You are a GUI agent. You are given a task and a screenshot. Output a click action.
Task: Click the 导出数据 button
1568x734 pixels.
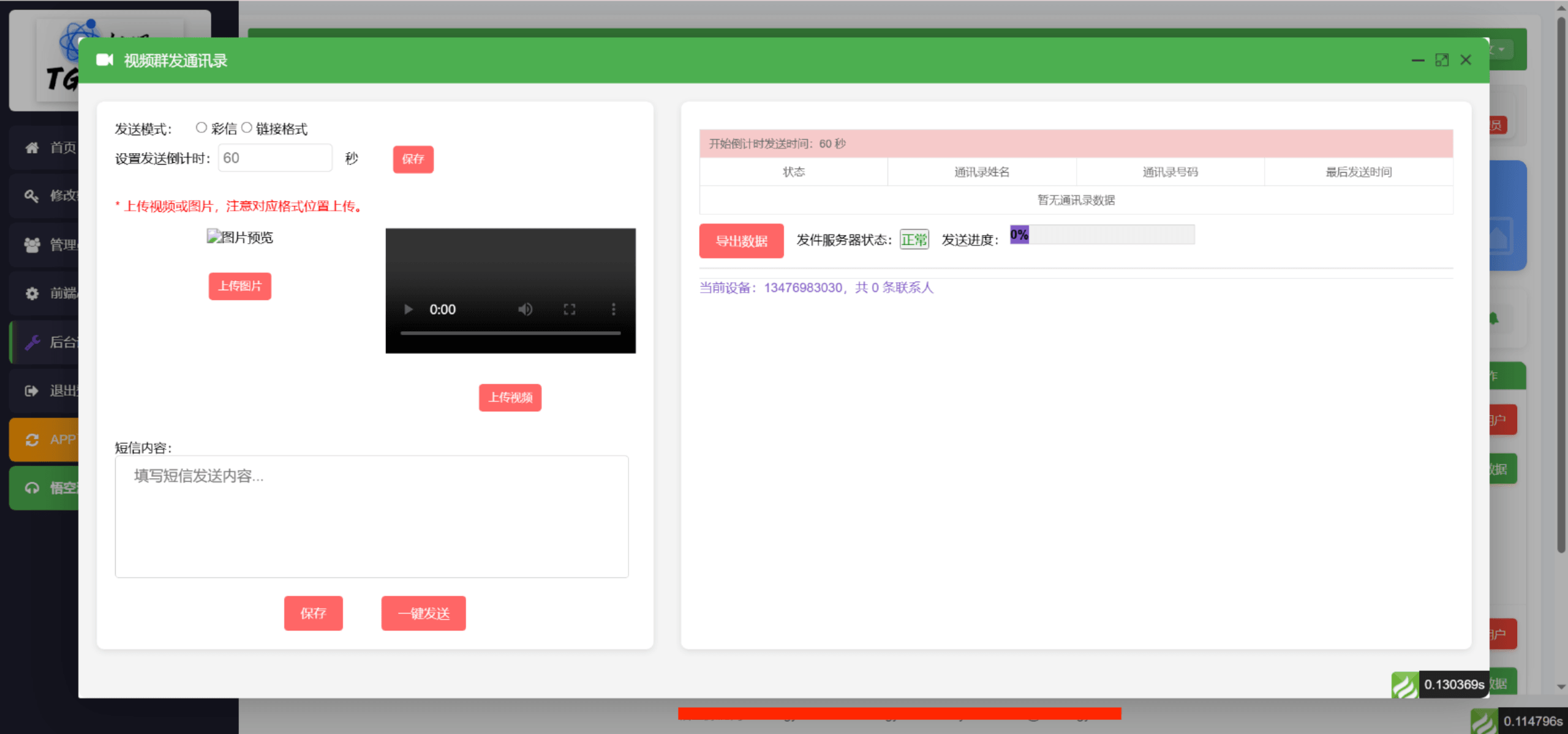[741, 241]
